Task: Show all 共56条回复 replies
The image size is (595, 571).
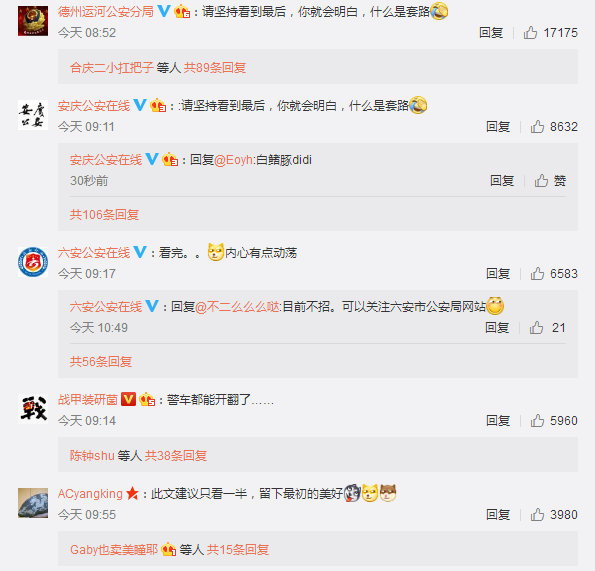Action: click(101, 362)
